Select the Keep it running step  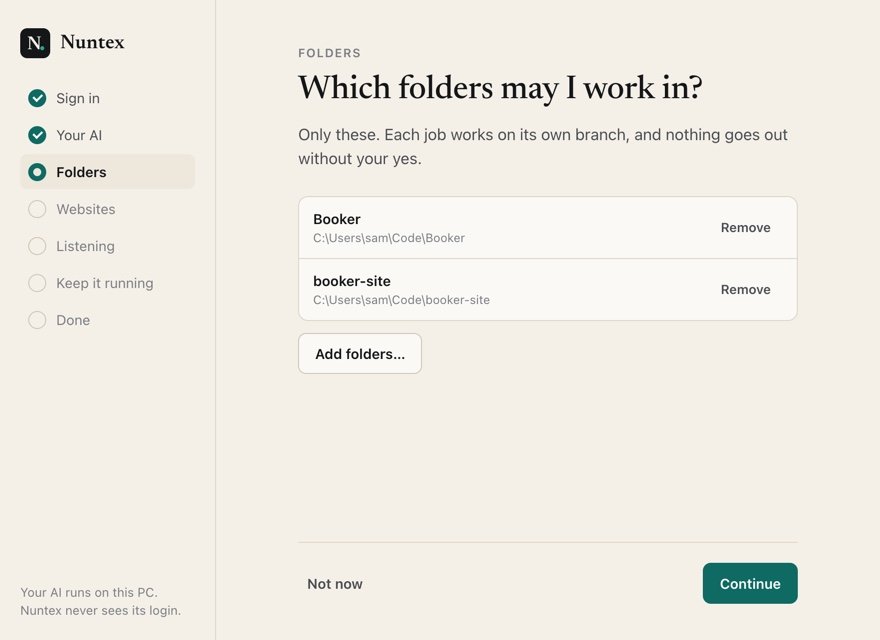click(x=104, y=284)
